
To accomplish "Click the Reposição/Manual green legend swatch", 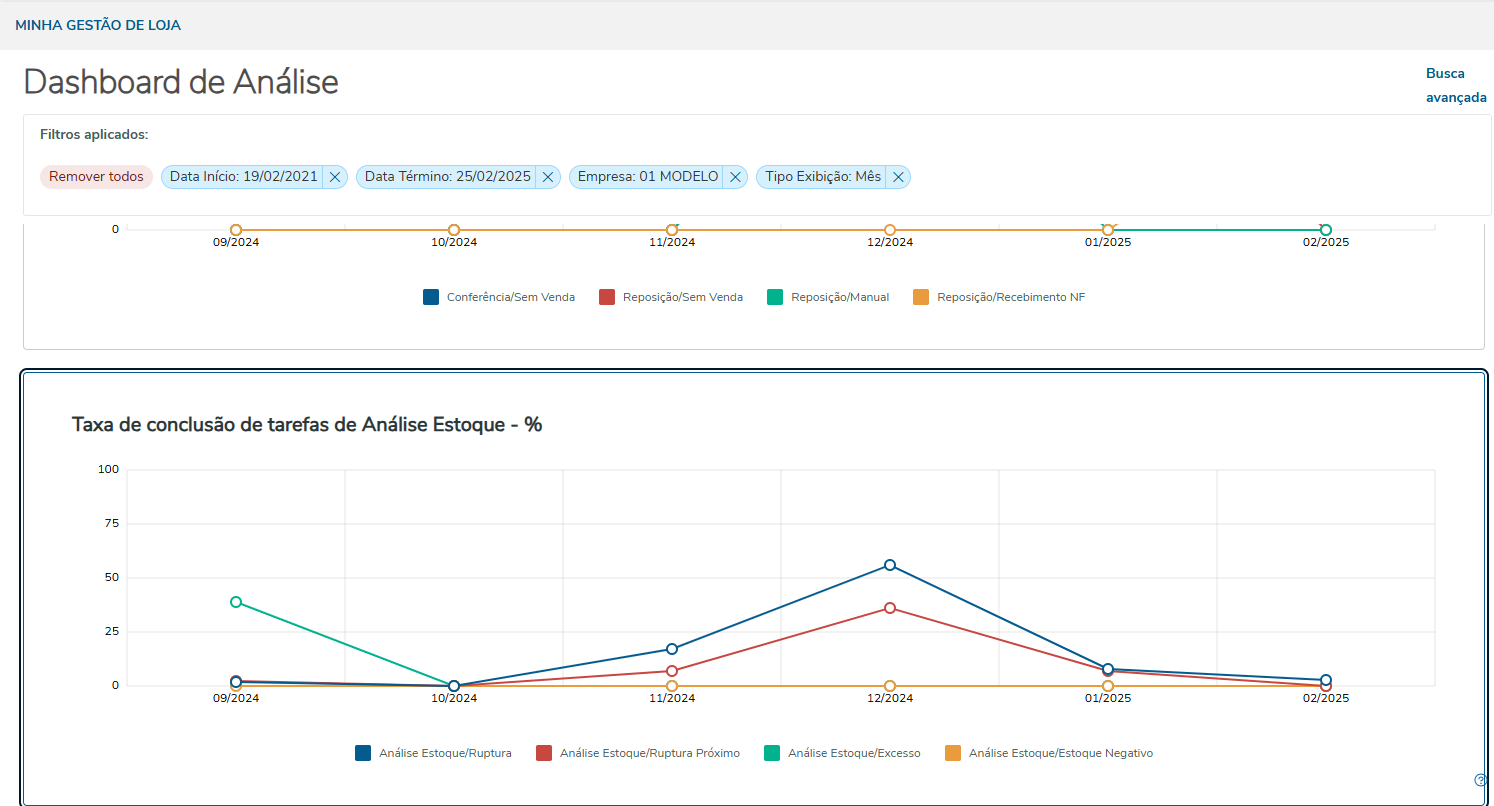I will point(775,297).
